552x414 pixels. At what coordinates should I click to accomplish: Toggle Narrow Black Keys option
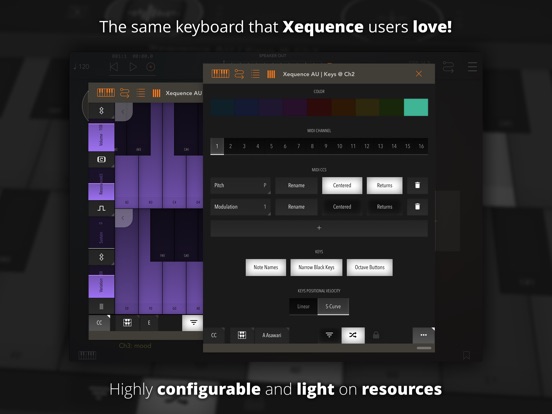[x=316, y=267]
